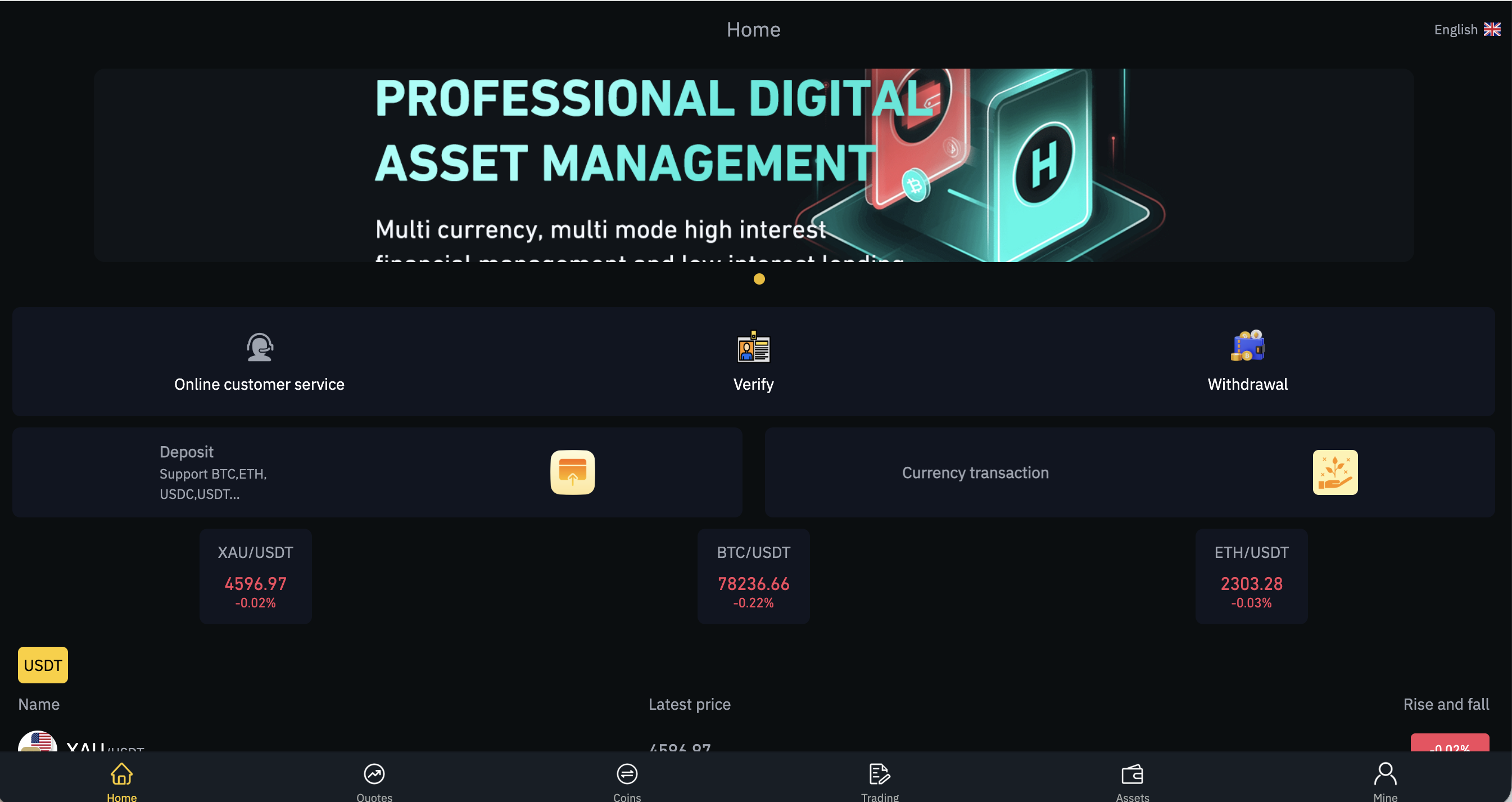Click the Professional Digital Asset Management banner

click(x=754, y=165)
